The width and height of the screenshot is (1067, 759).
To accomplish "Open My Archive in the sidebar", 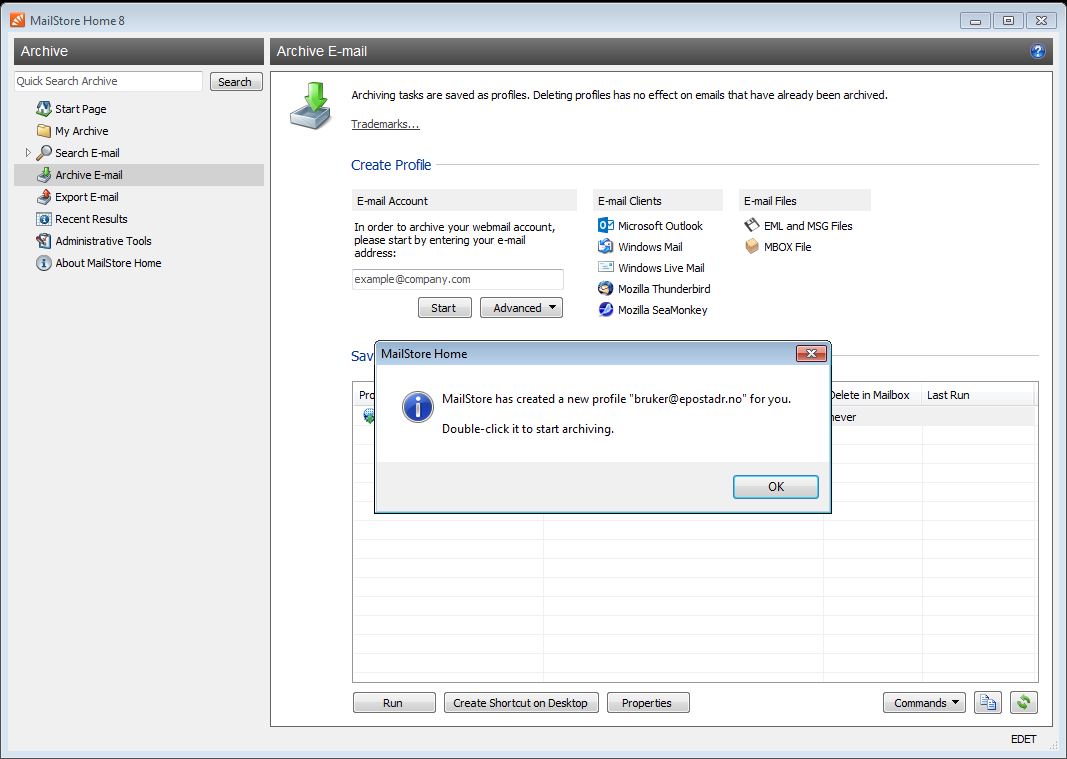I will tap(82, 131).
